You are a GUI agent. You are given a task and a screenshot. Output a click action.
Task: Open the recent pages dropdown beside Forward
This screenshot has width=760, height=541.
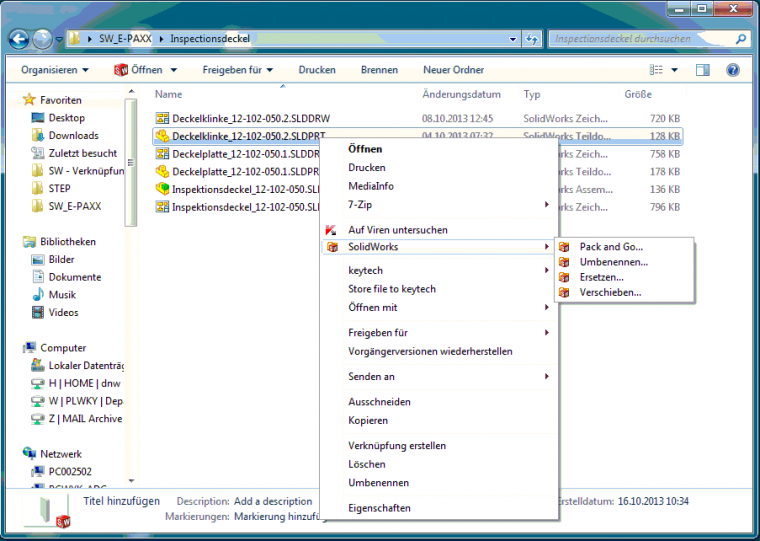[x=59, y=39]
